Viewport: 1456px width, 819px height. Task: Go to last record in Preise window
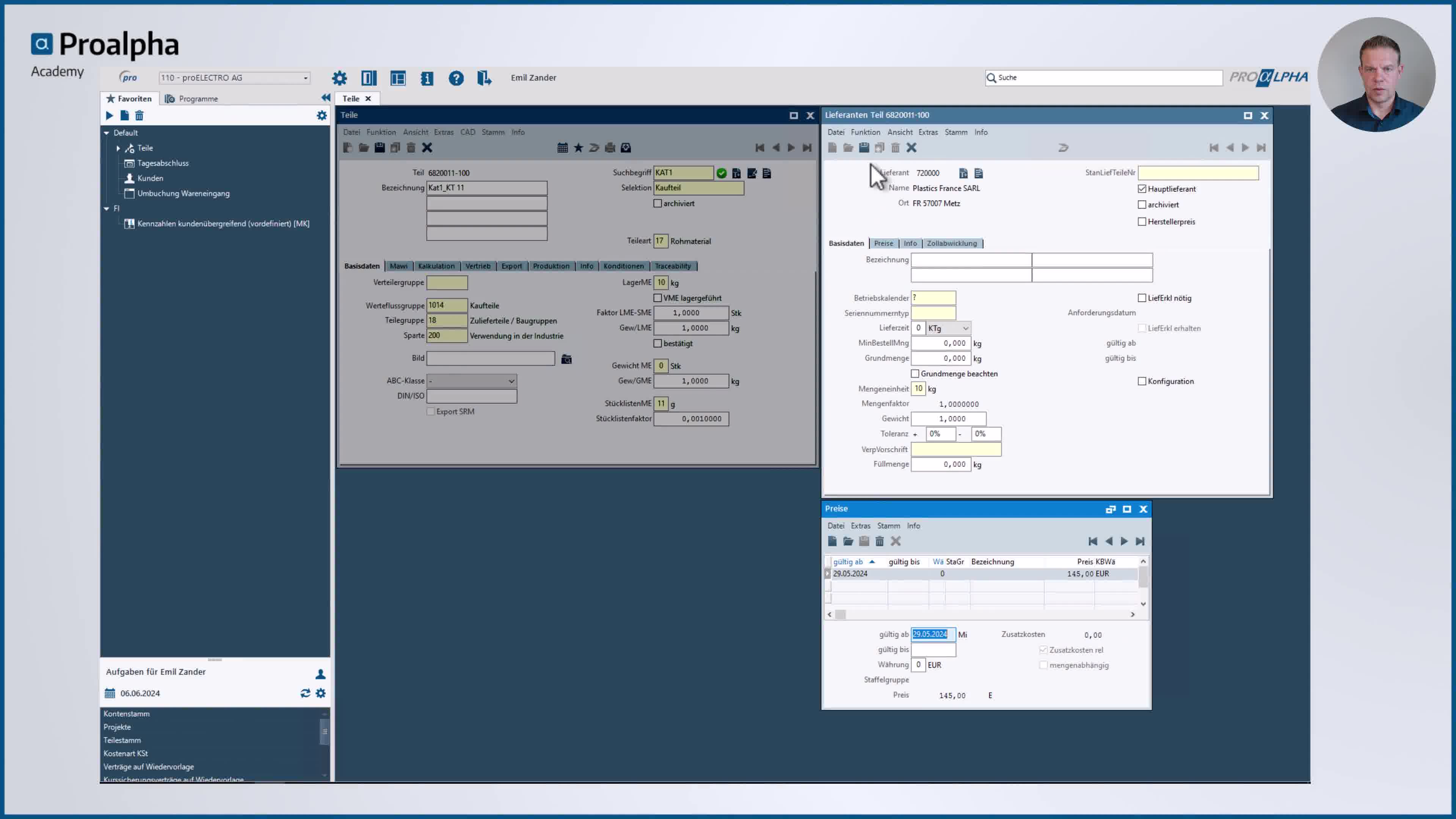1140,541
